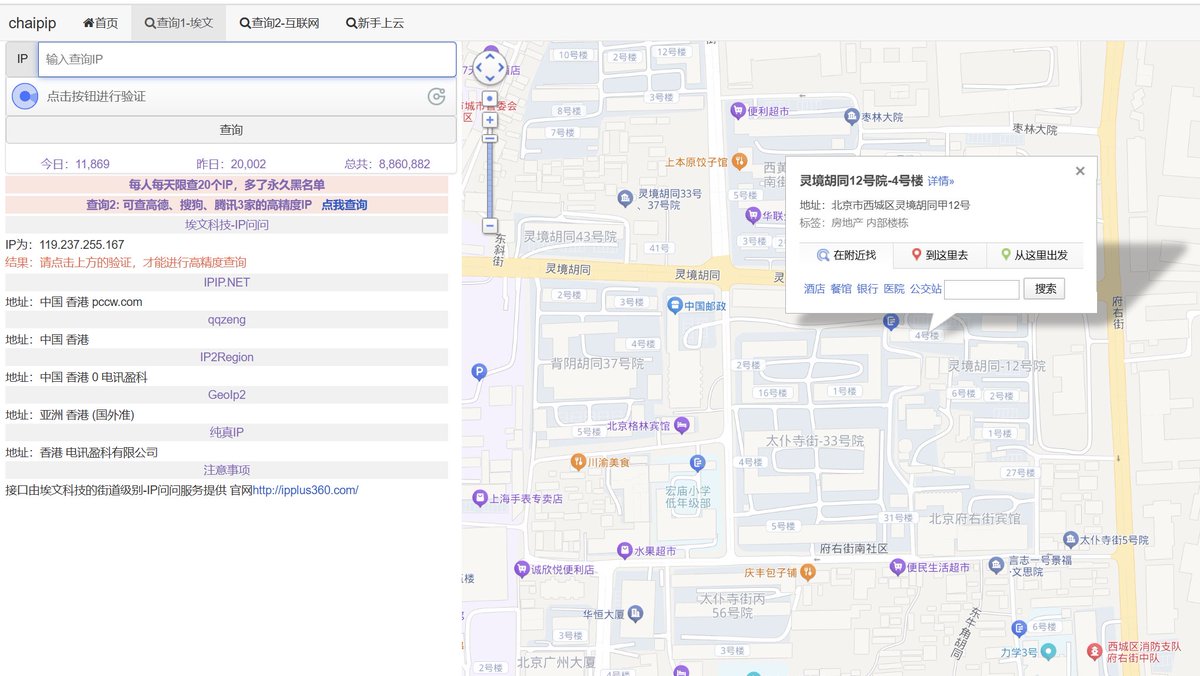Click the 昨日: 20,002 counter text
This screenshot has height=676, width=1200.
click(231, 164)
